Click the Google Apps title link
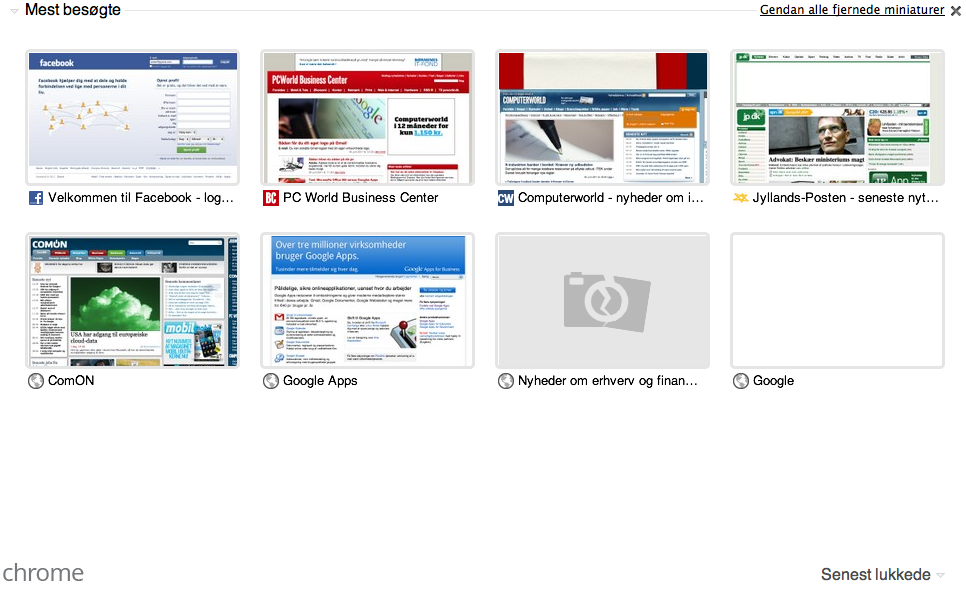This screenshot has height=597, width=966. tap(320, 381)
